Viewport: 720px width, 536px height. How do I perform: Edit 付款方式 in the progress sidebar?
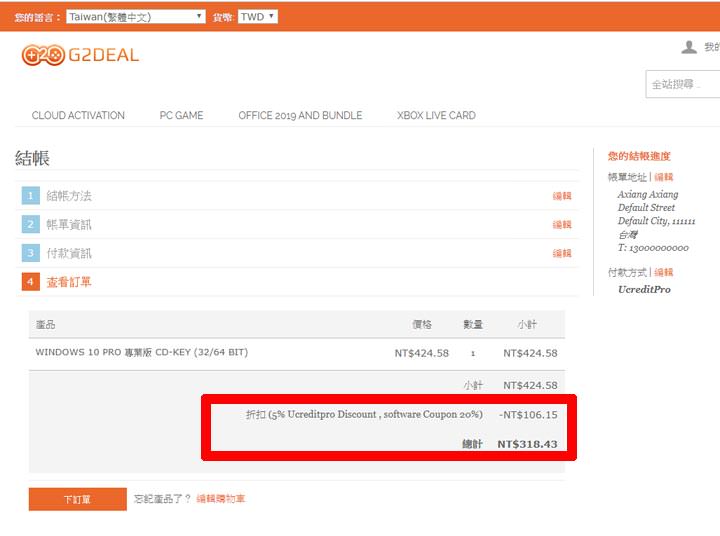[x=664, y=272]
